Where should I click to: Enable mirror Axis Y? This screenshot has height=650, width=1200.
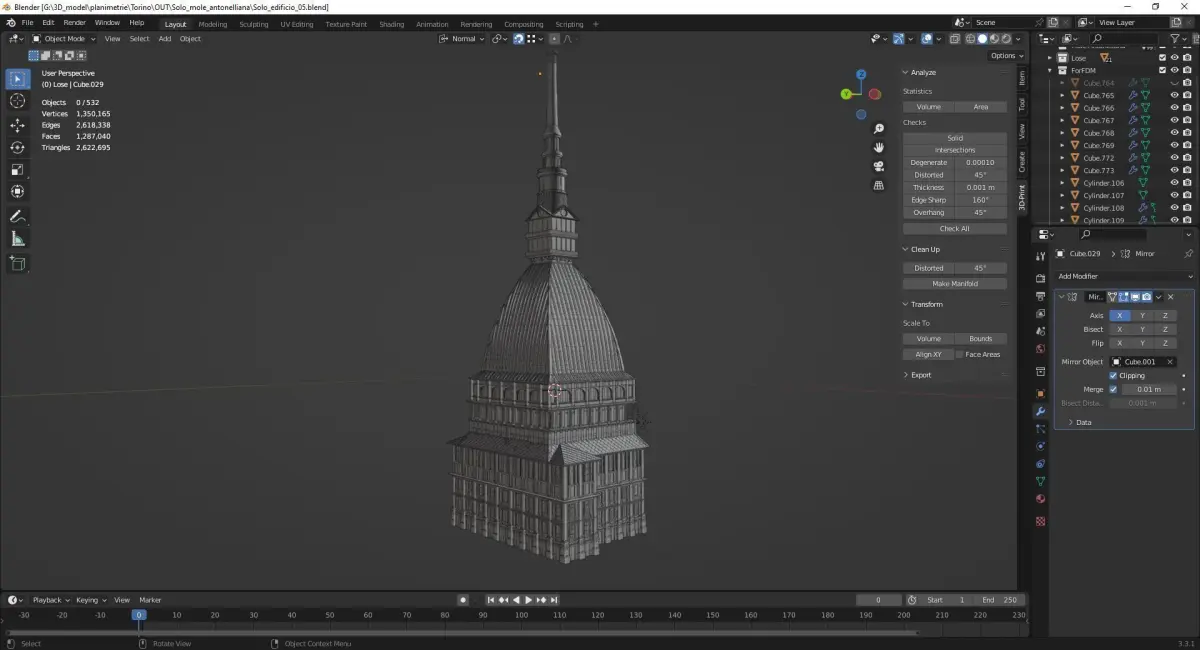[x=1142, y=315]
